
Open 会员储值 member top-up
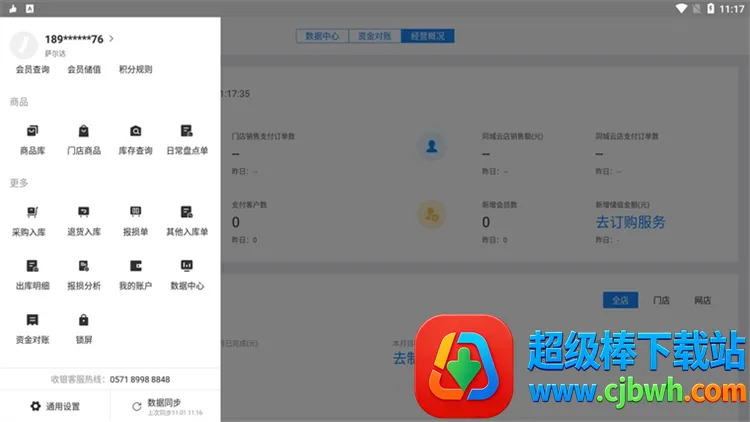coord(84,69)
